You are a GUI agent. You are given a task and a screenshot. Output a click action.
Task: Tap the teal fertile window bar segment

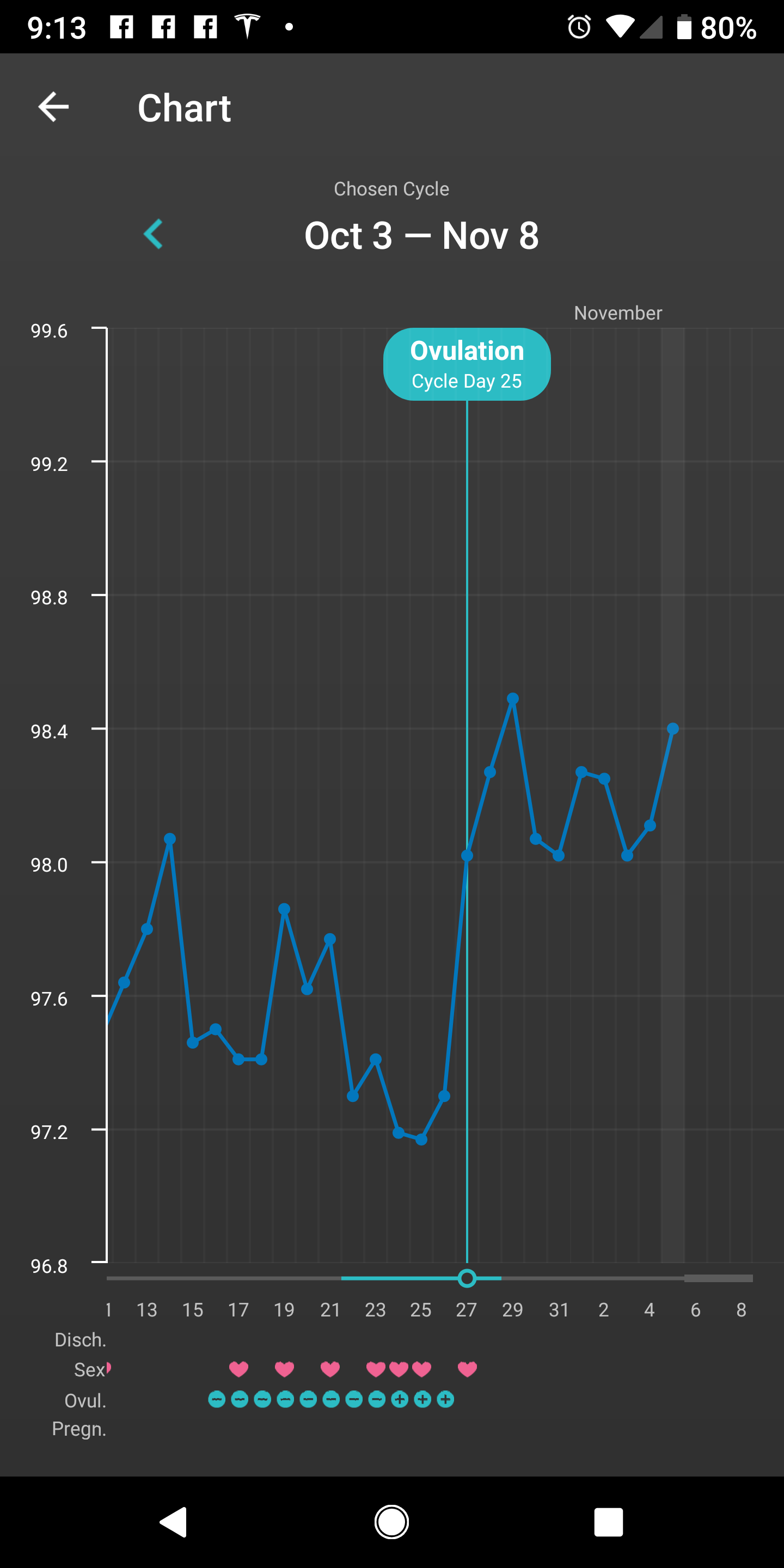click(x=421, y=1278)
